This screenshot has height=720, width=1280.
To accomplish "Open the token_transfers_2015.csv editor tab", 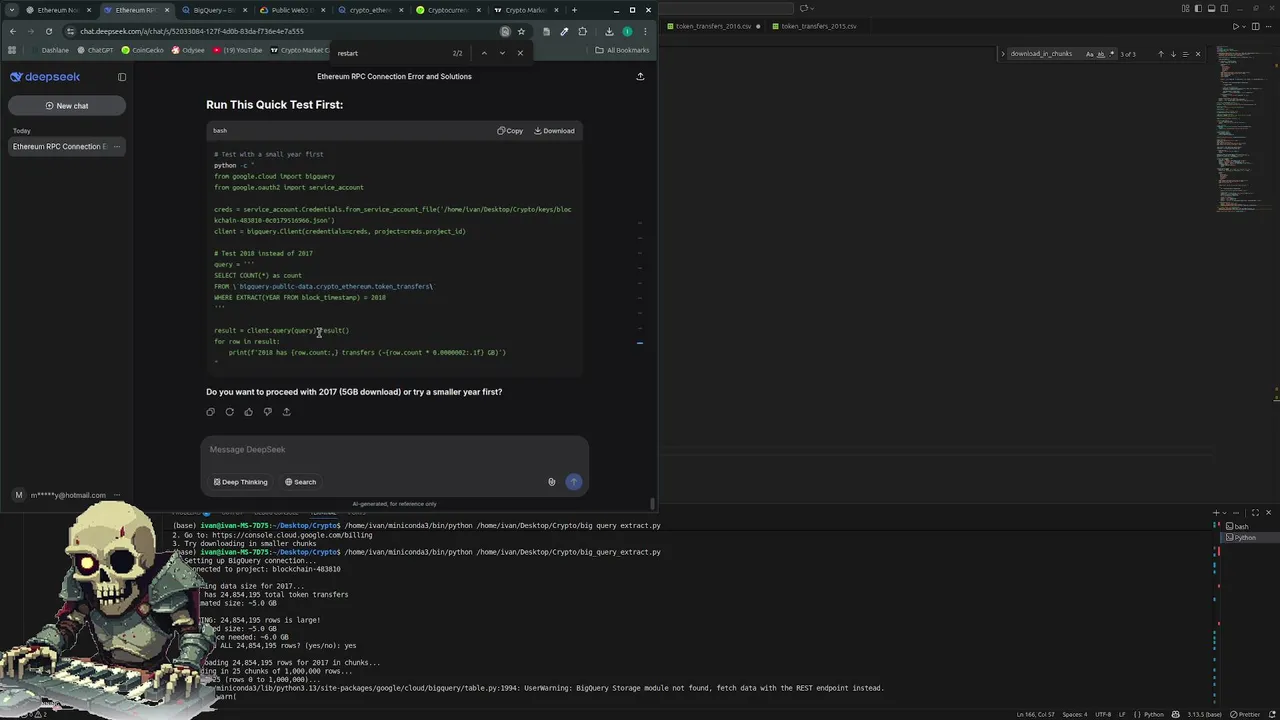I will (820, 26).
